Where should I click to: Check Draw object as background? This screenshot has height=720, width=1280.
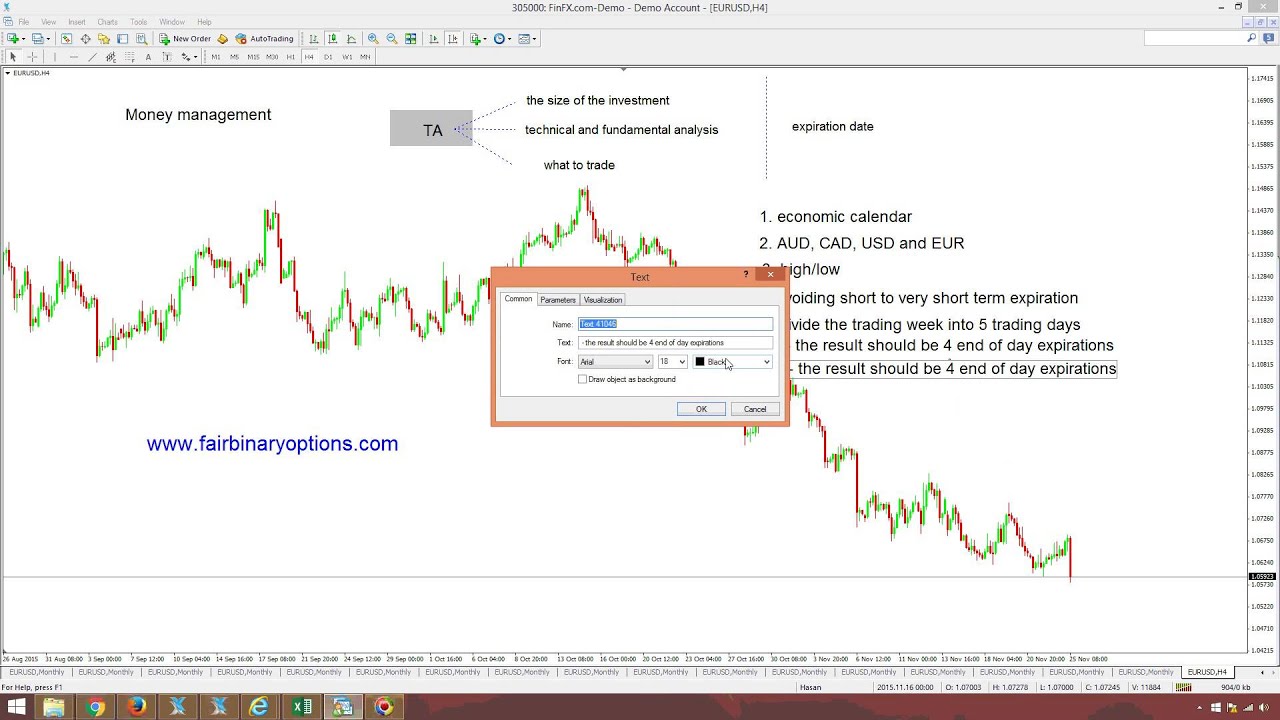582,379
